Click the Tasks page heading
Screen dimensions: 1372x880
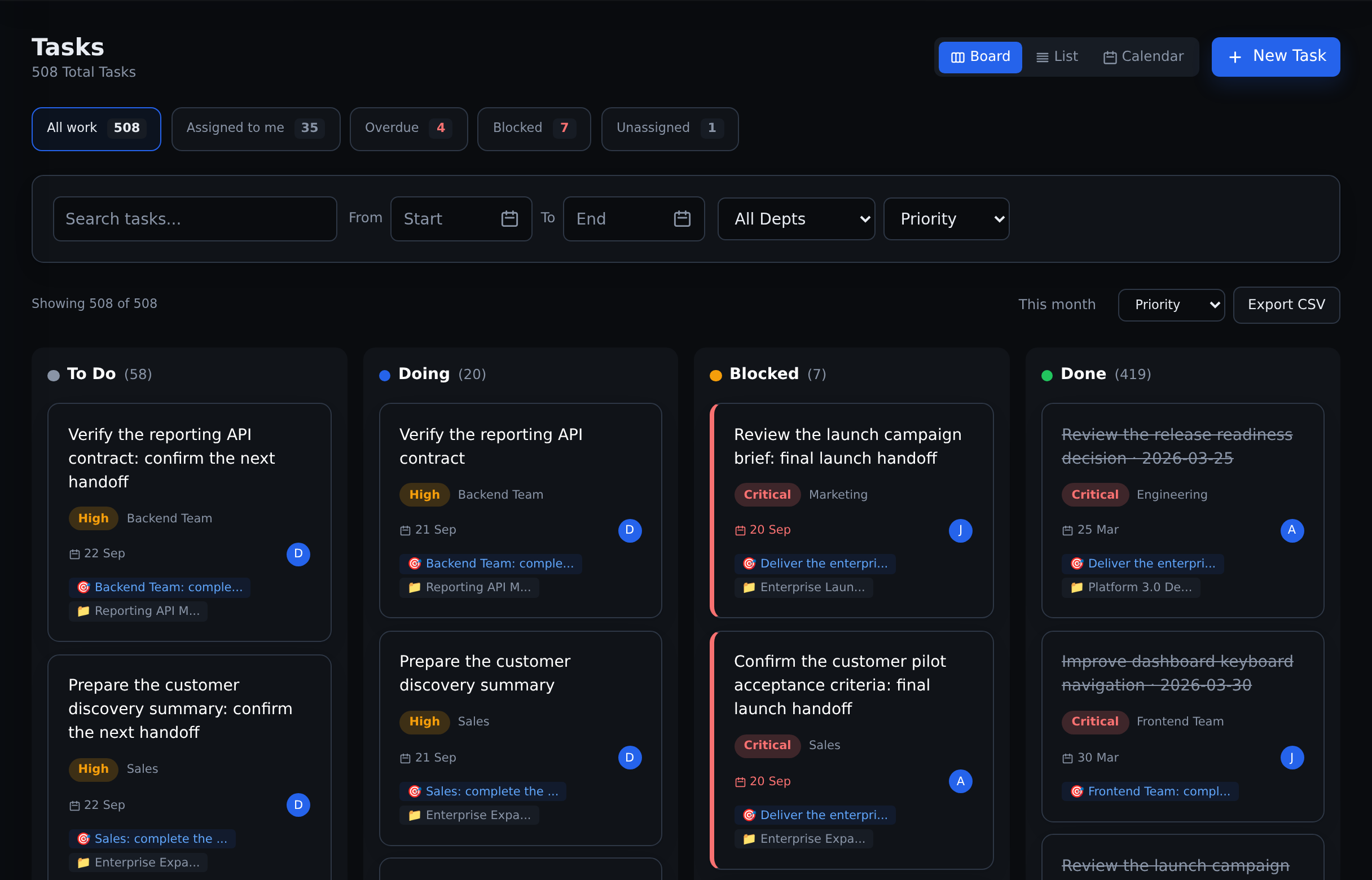coord(68,47)
